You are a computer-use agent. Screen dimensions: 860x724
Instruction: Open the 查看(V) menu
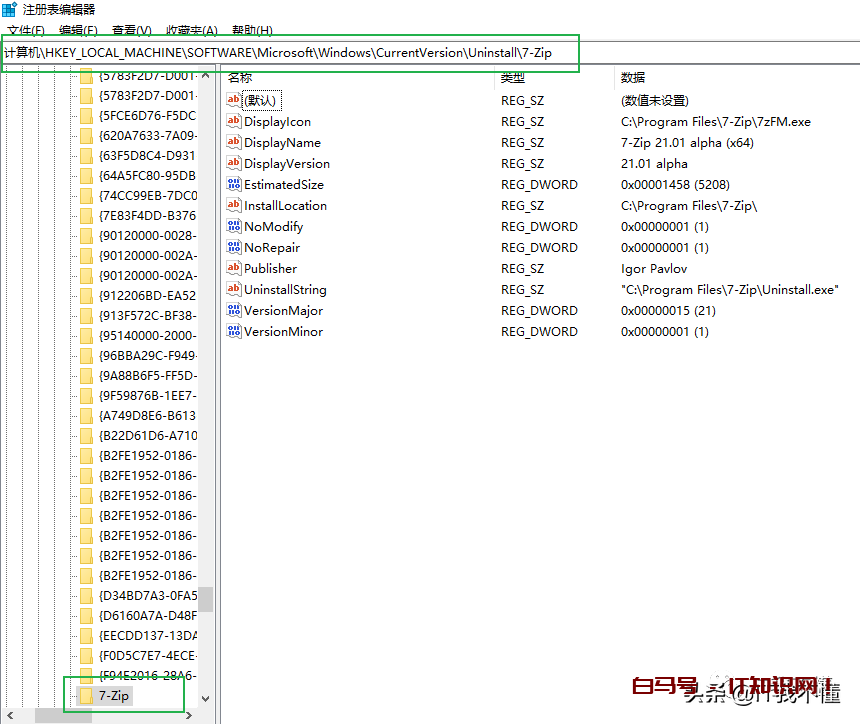coord(131,31)
